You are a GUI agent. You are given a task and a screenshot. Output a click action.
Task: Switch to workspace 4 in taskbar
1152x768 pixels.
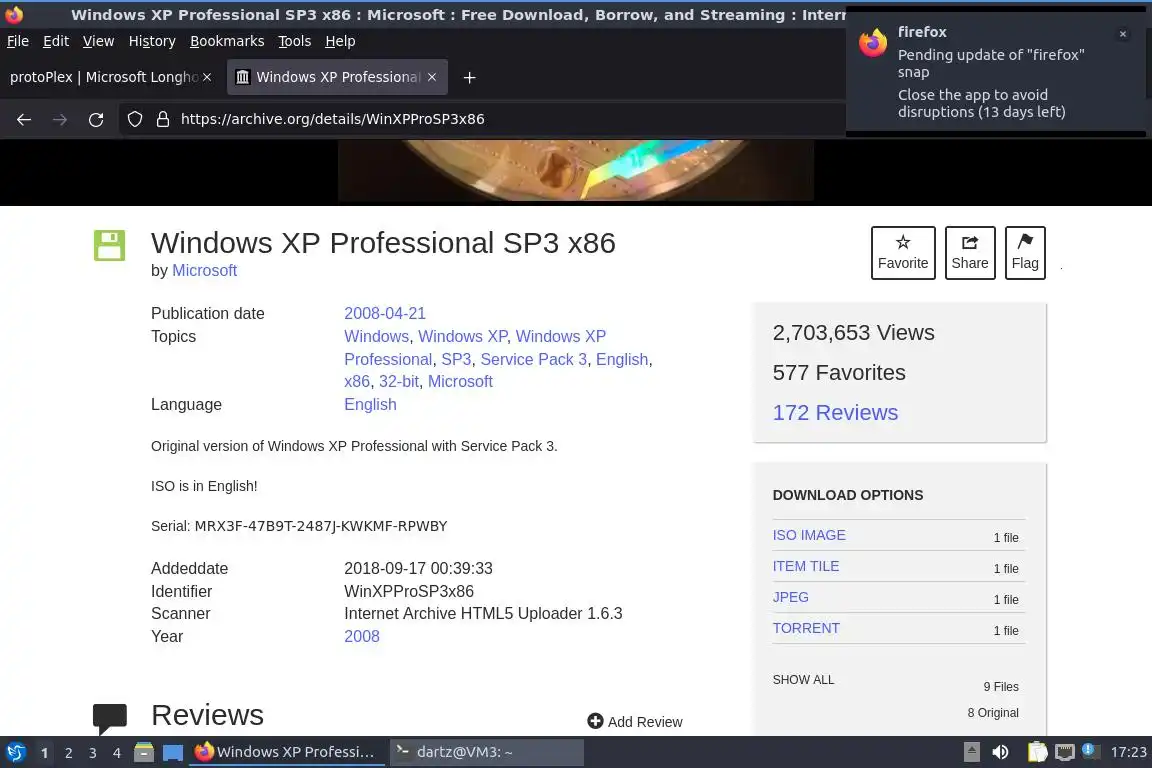click(x=117, y=753)
